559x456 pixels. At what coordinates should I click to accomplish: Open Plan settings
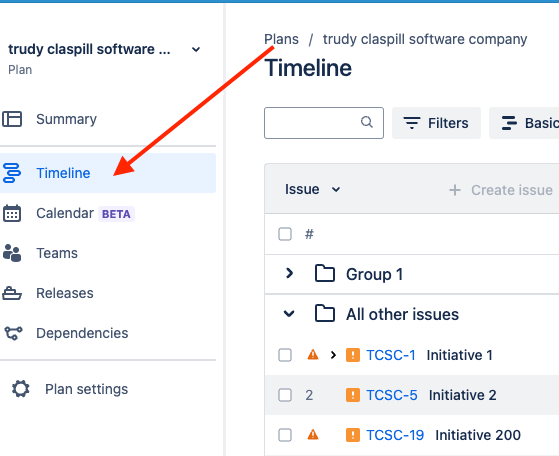point(107,389)
